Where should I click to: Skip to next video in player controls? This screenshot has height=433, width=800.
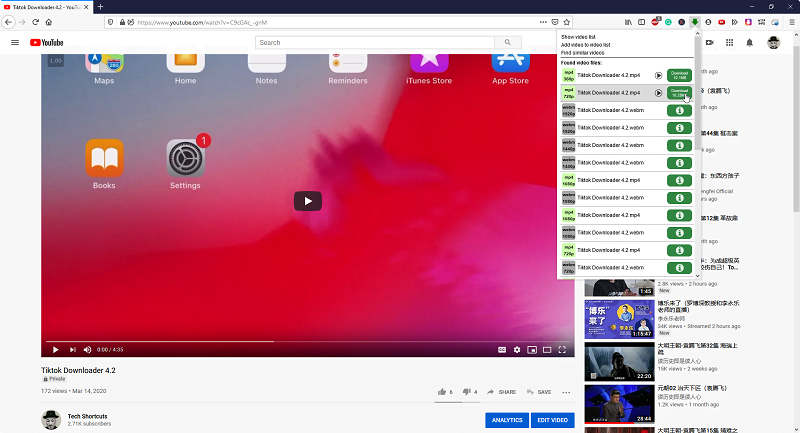(72, 349)
